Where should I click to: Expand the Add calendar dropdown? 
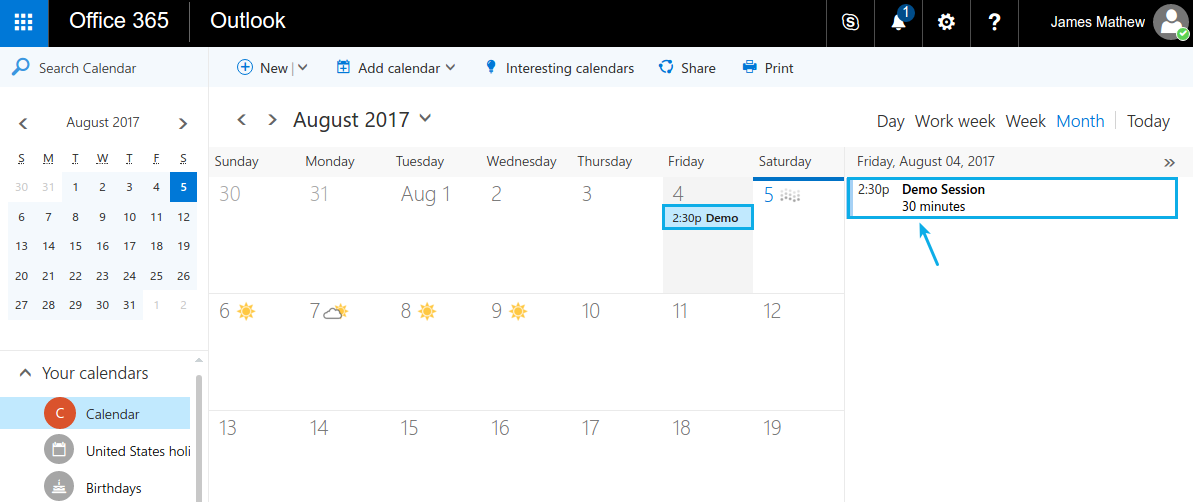(450, 68)
